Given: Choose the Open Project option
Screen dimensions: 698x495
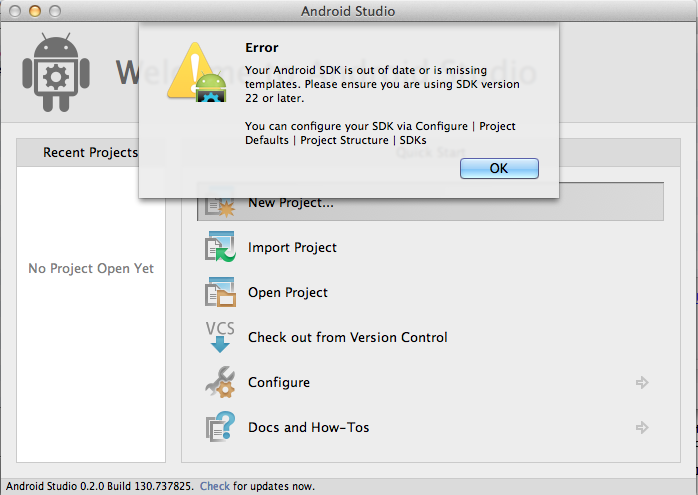Looking at the screenshot, I should tap(288, 292).
